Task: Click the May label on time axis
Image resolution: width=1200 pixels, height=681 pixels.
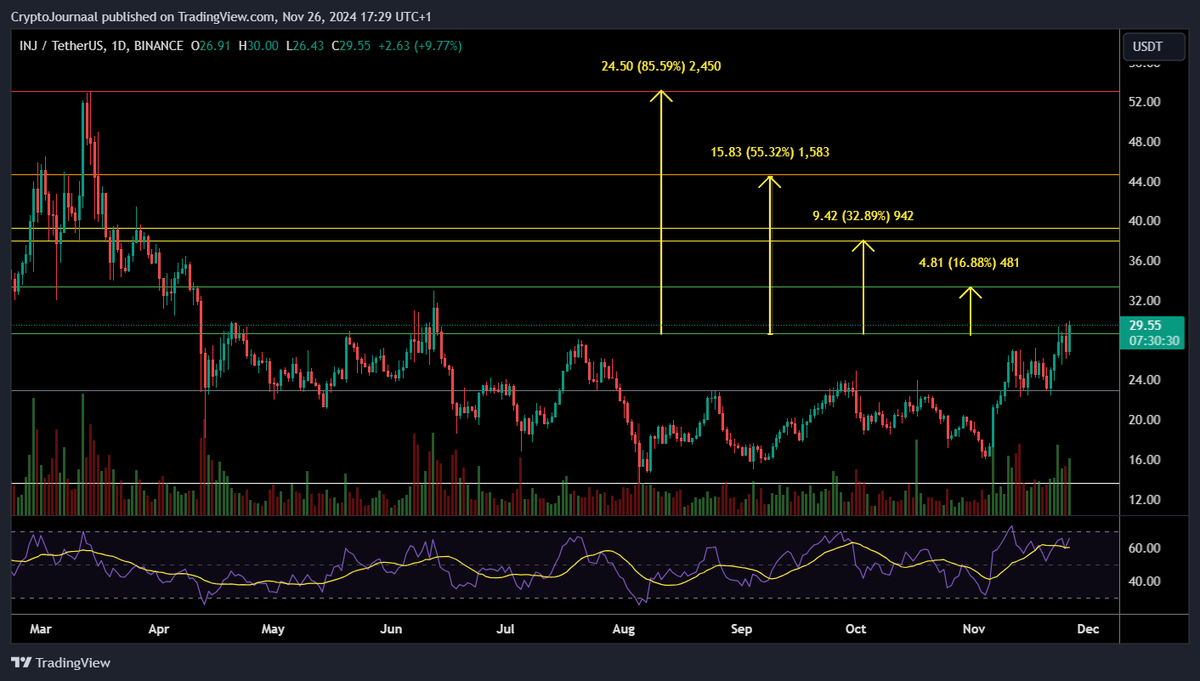Action: tap(273, 630)
